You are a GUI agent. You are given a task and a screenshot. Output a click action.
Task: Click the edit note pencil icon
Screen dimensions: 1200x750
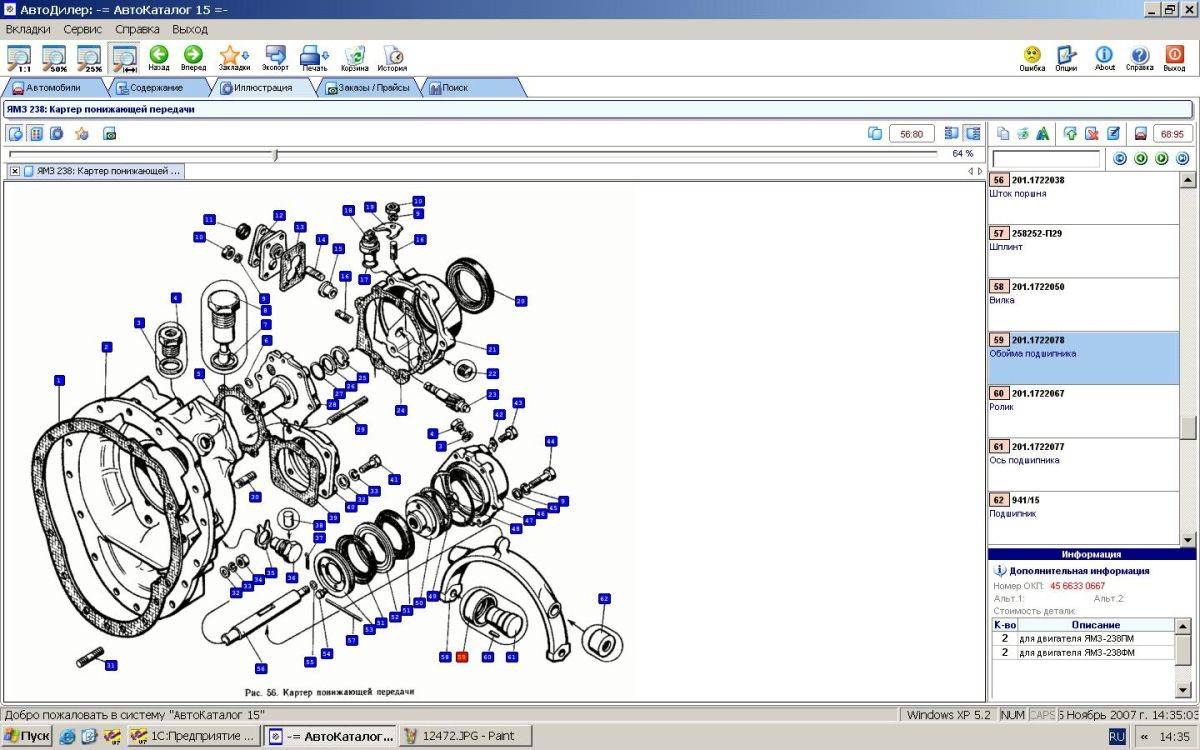pos(1113,133)
